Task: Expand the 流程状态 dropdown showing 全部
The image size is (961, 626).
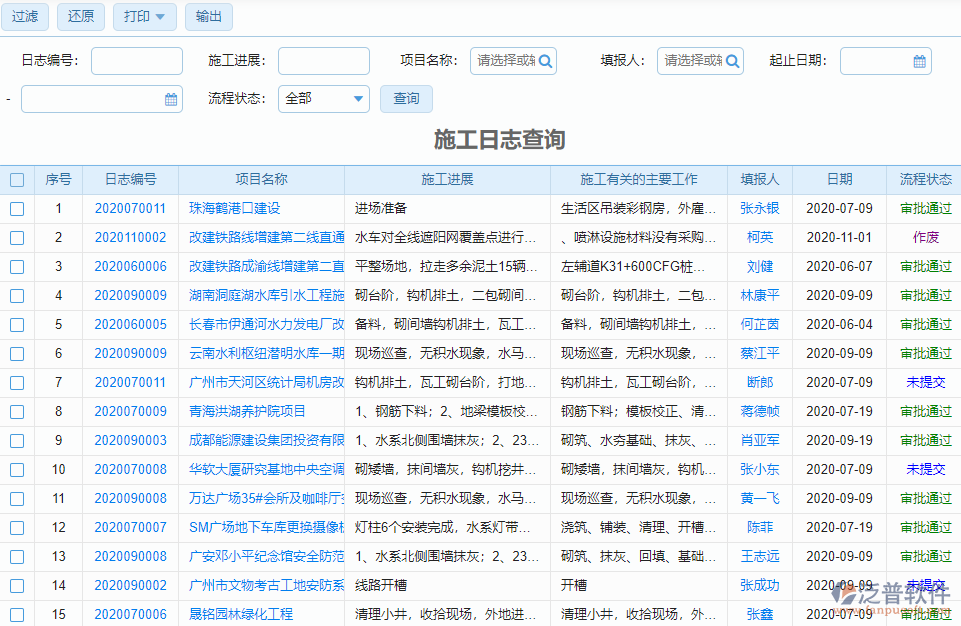Action: click(x=323, y=98)
